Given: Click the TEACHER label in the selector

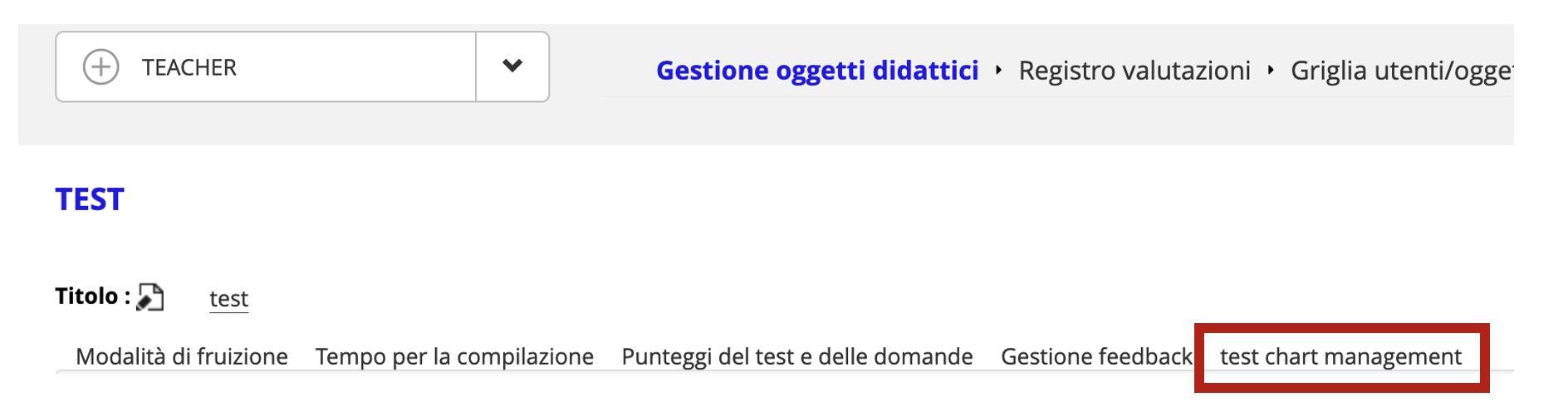Looking at the screenshot, I should [189, 67].
